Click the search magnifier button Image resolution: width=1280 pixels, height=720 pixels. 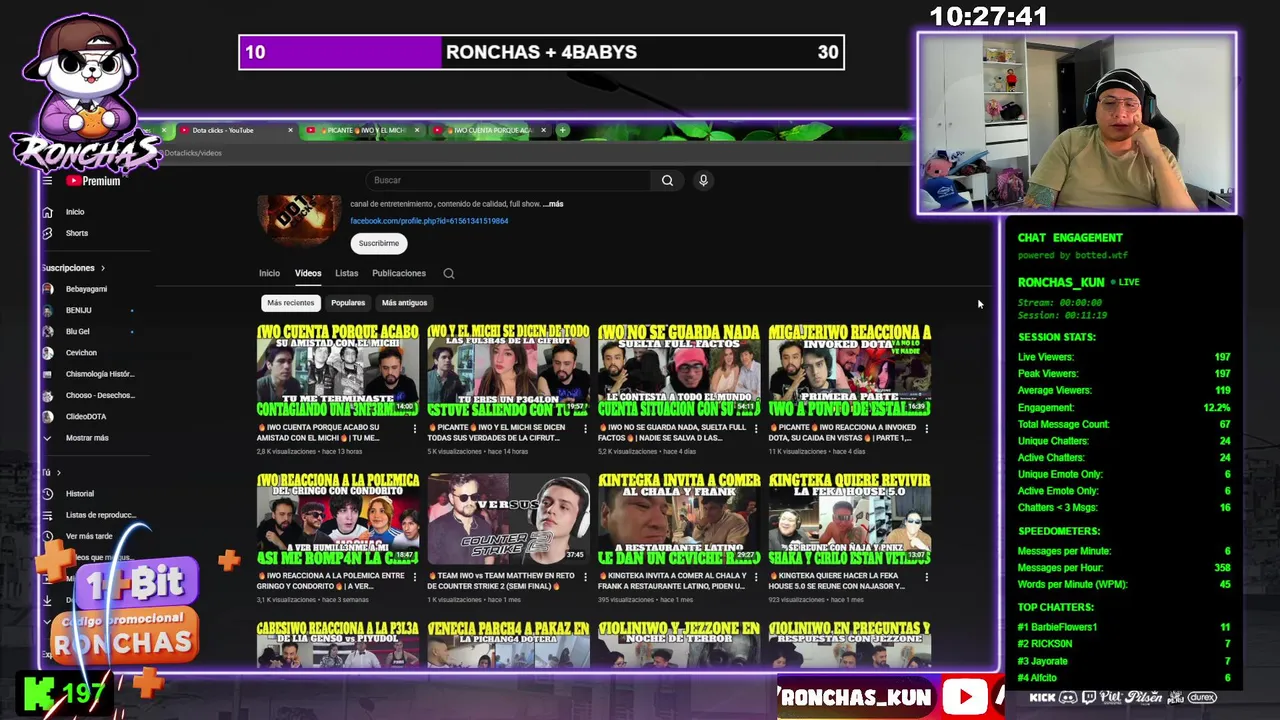pyautogui.click(x=667, y=180)
